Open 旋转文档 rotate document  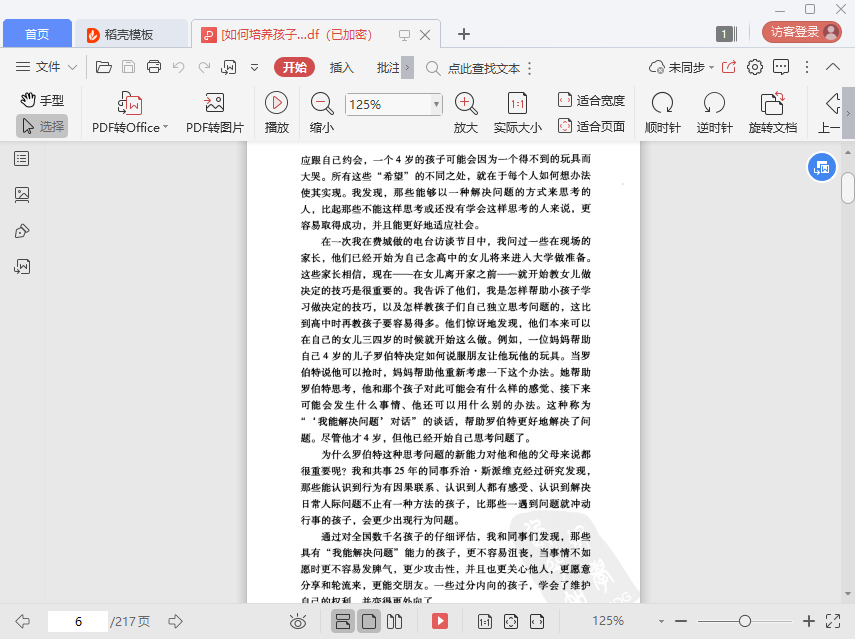(773, 113)
